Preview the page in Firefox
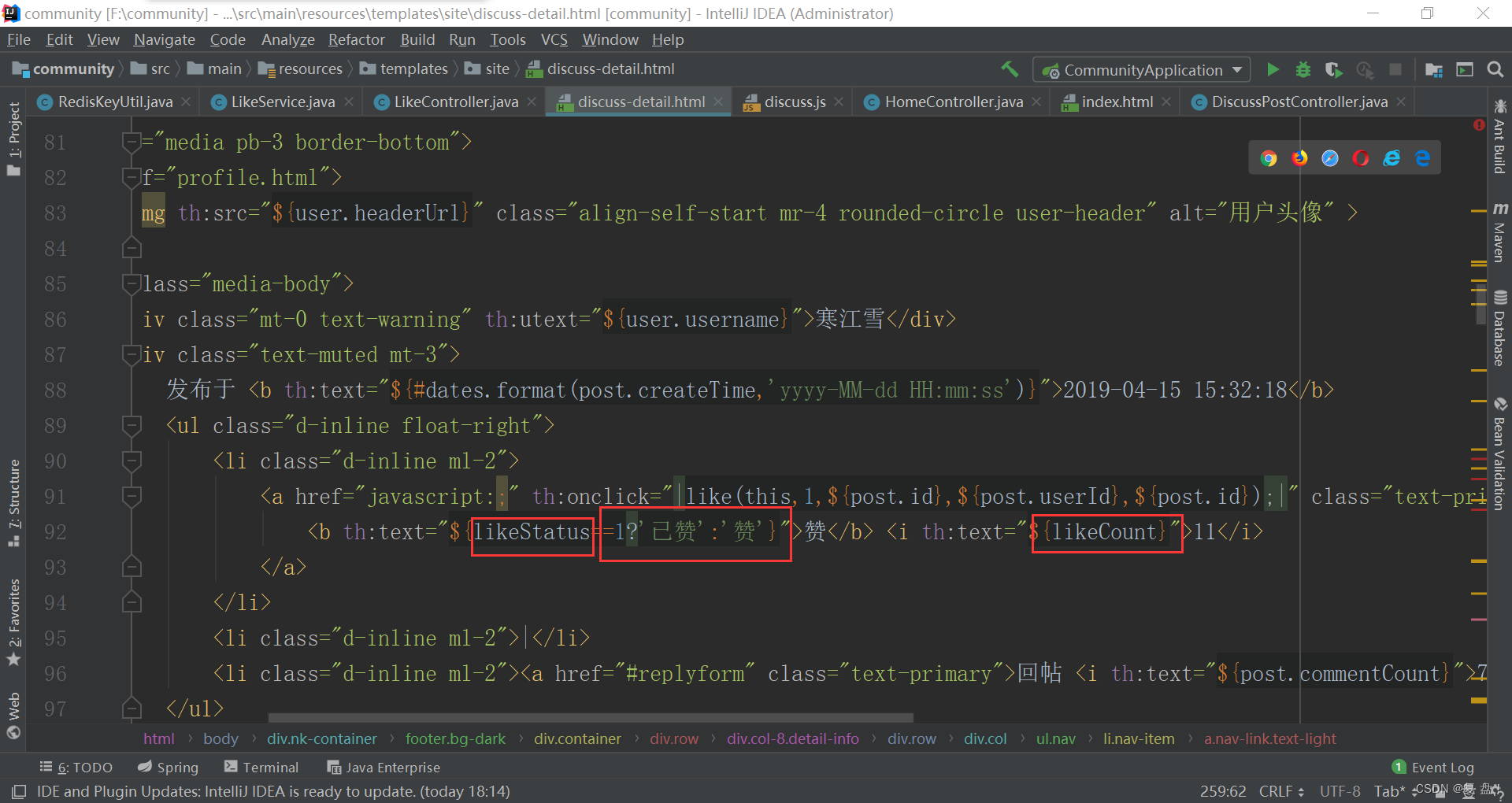The height and width of the screenshot is (803, 1512). (1299, 158)
